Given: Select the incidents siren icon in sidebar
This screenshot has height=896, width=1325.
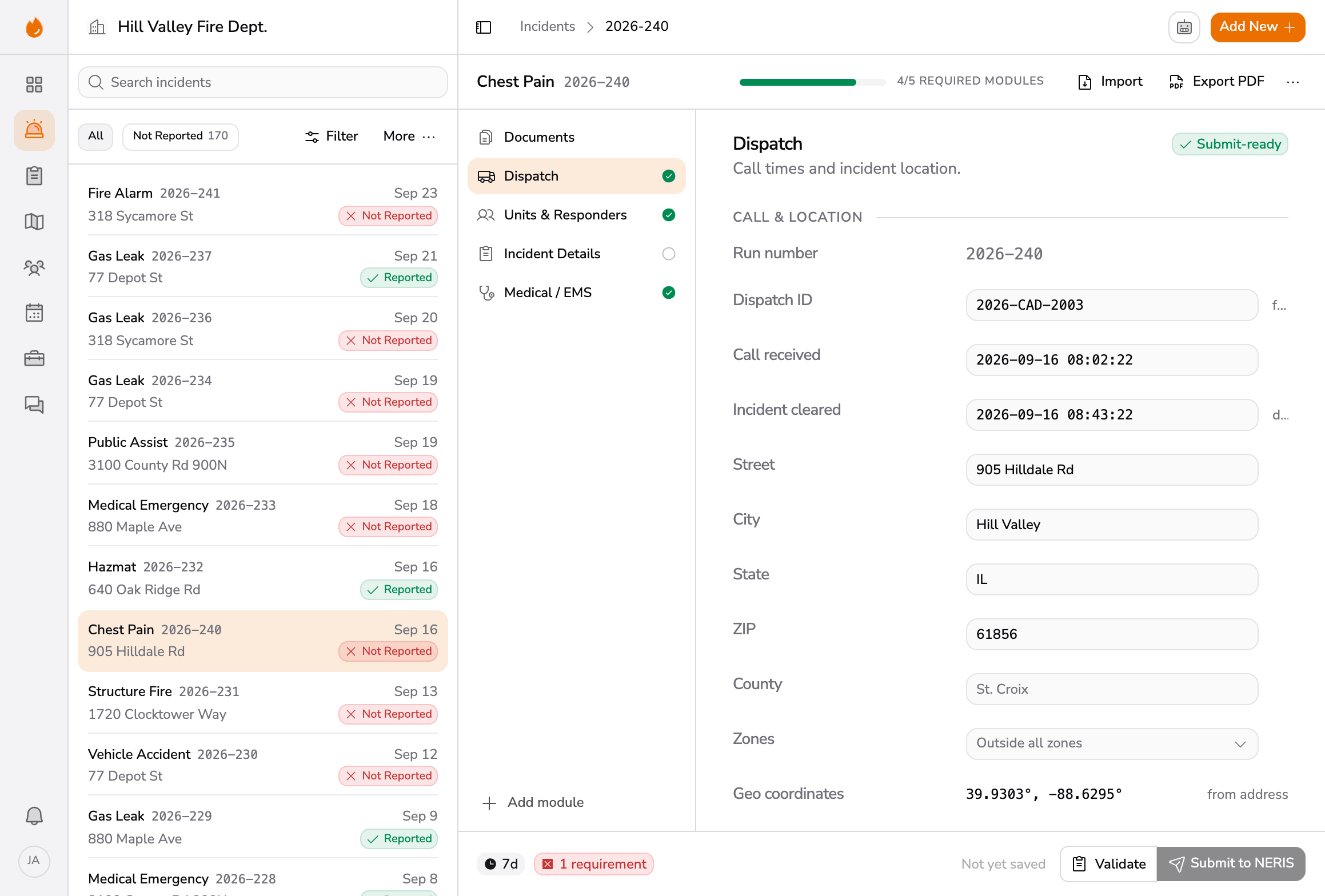Looking at the screenshot, I should 34,130.
